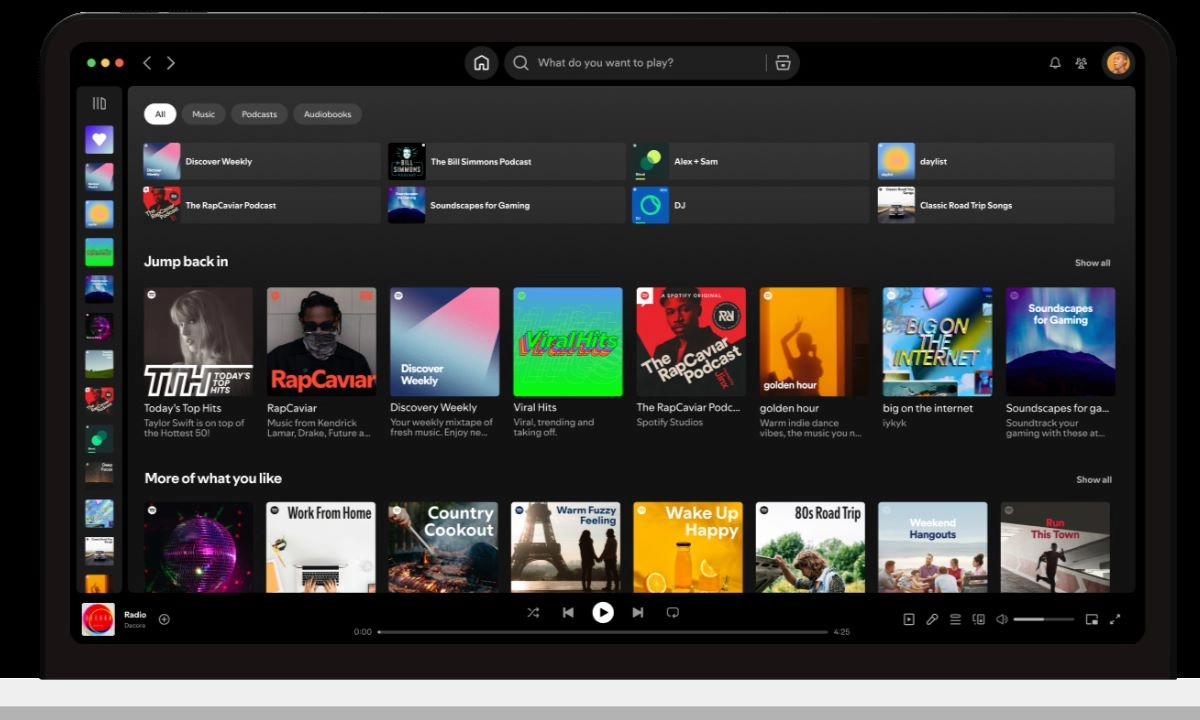Open the browse icon in the search bar
This screenshot has height=720, width=1200.
783,62
